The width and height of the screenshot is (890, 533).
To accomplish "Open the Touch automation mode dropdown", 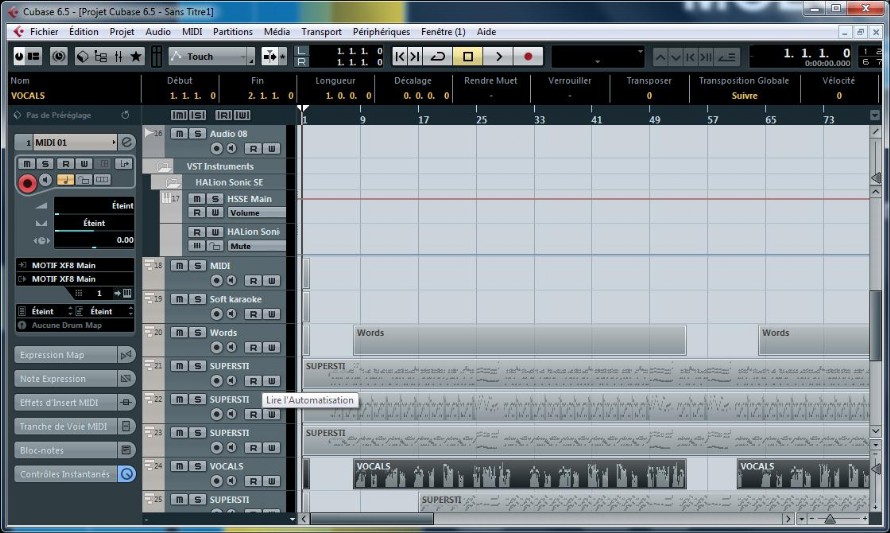I will click(212, 56).
